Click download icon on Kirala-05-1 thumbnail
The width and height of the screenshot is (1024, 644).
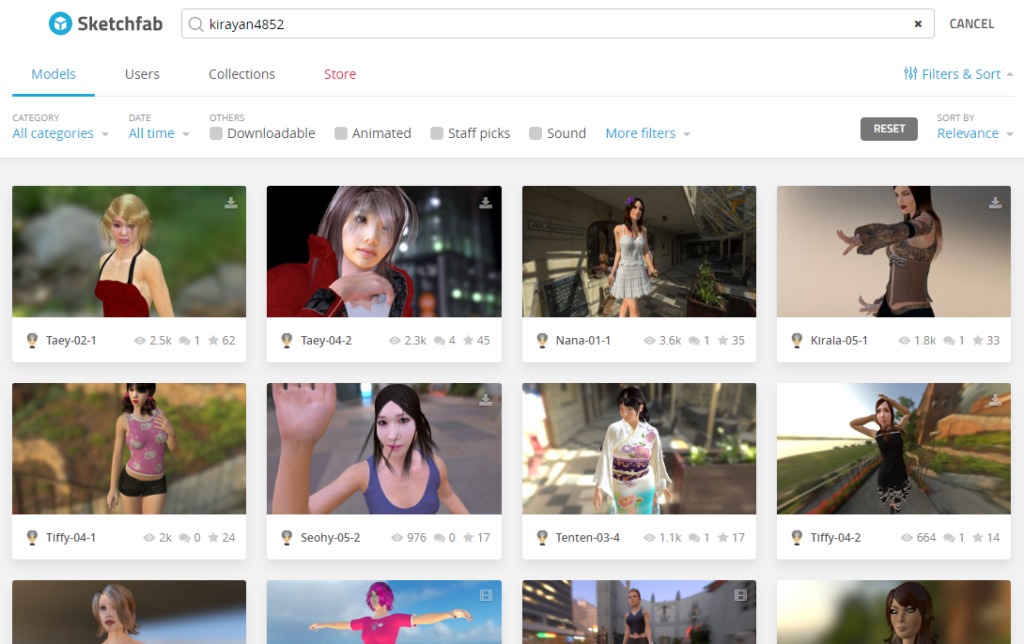995,202
